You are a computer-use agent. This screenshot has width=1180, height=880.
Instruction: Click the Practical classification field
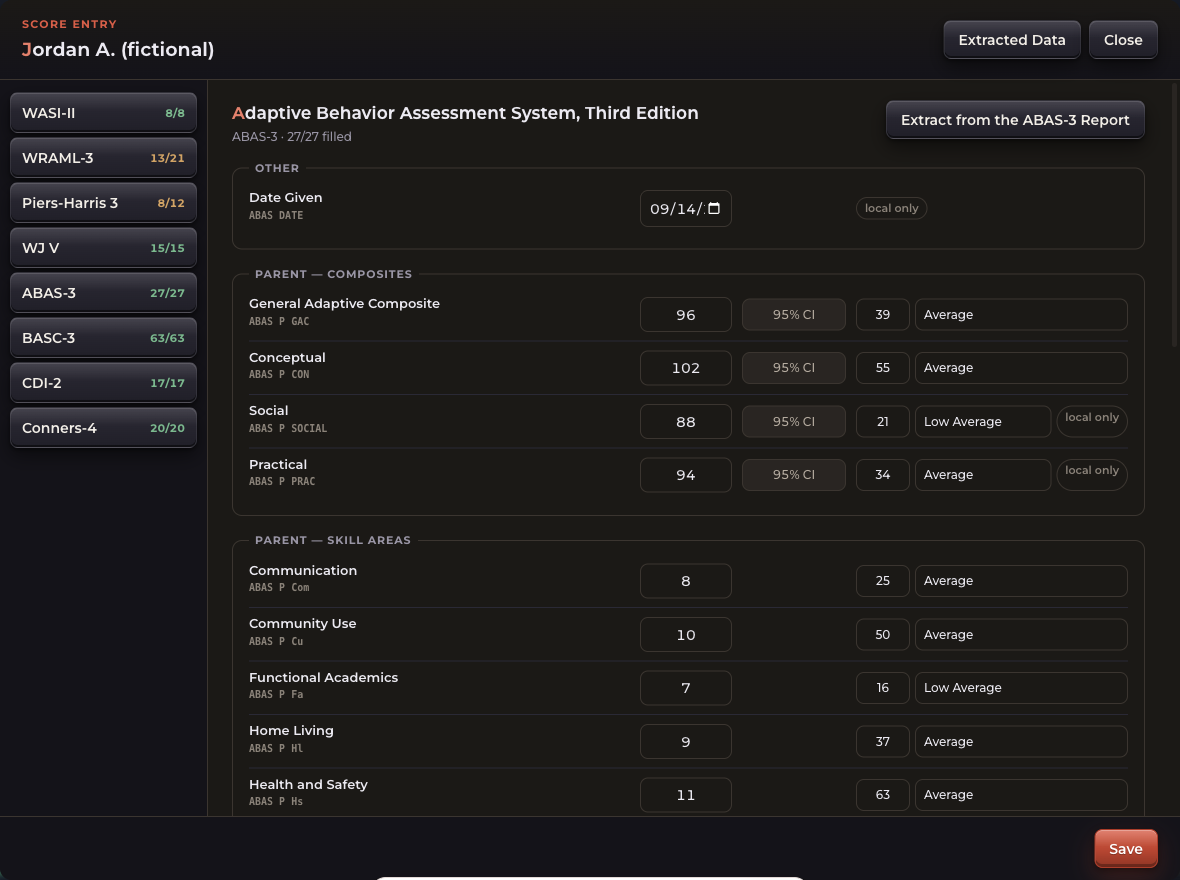pos(982,475)
